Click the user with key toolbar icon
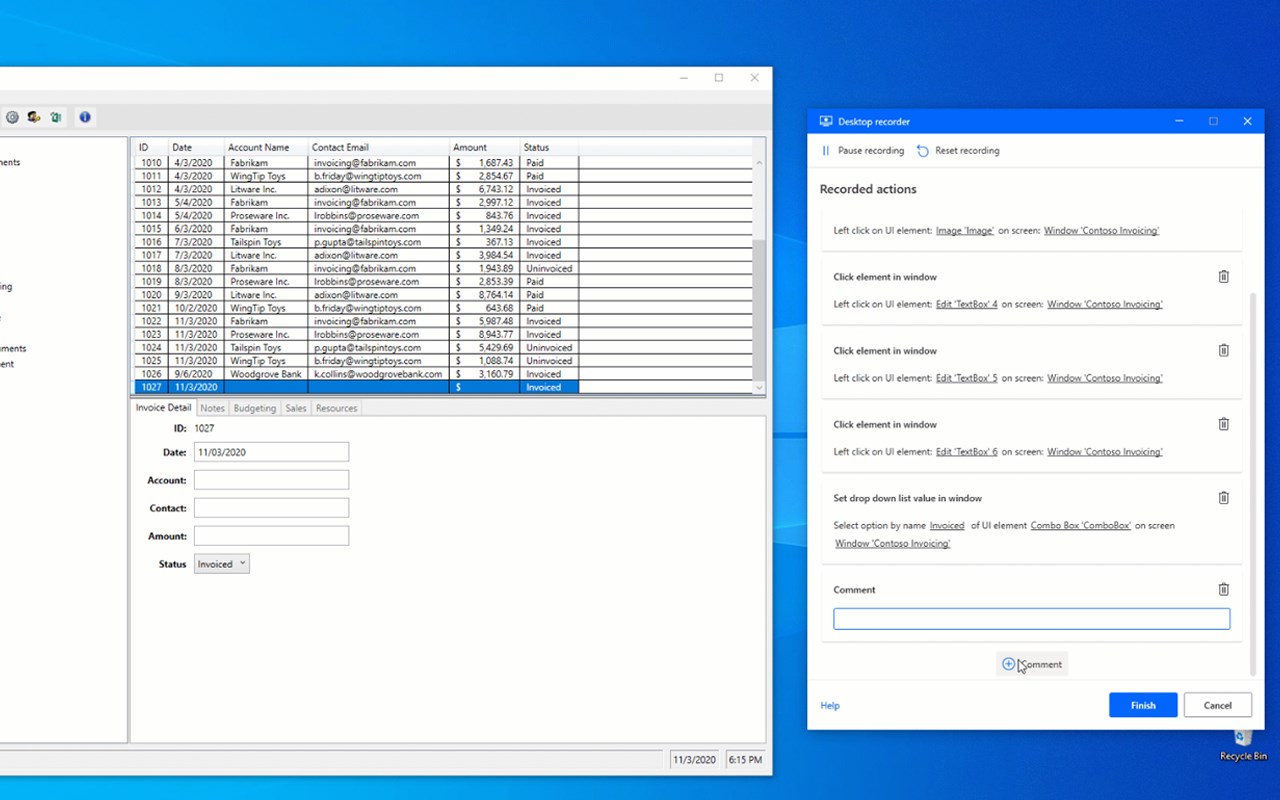 34,117
